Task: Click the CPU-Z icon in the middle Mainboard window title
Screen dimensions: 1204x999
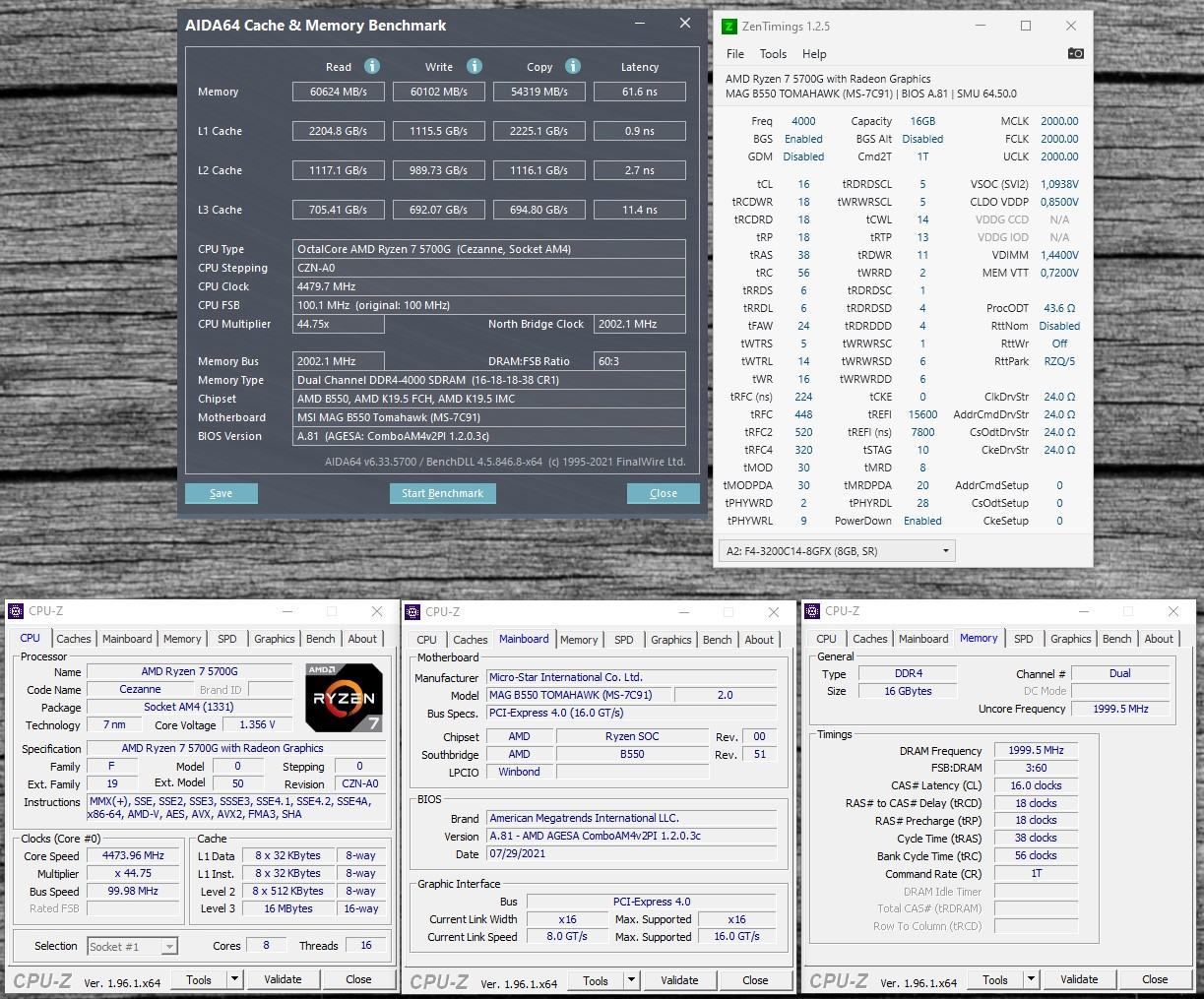Action: pos(412,611)
